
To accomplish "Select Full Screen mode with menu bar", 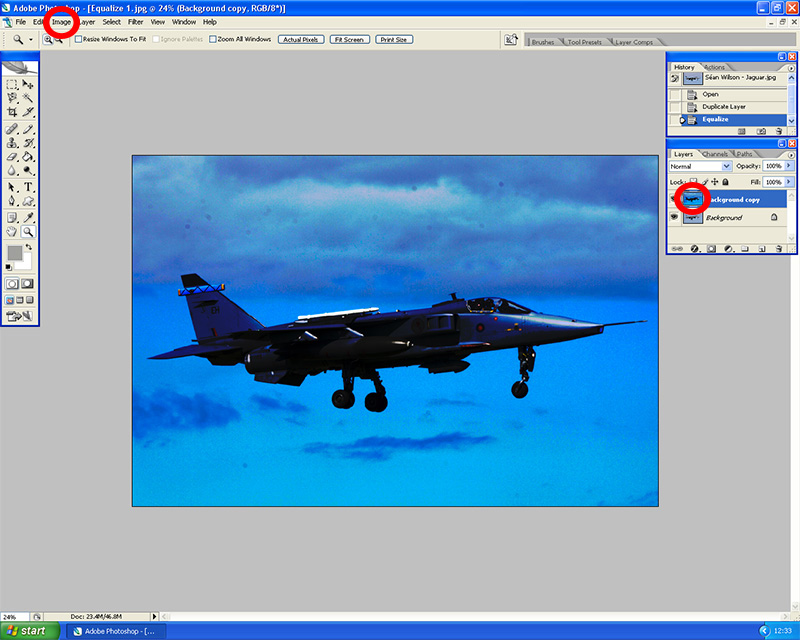I will tap(20, 300).
